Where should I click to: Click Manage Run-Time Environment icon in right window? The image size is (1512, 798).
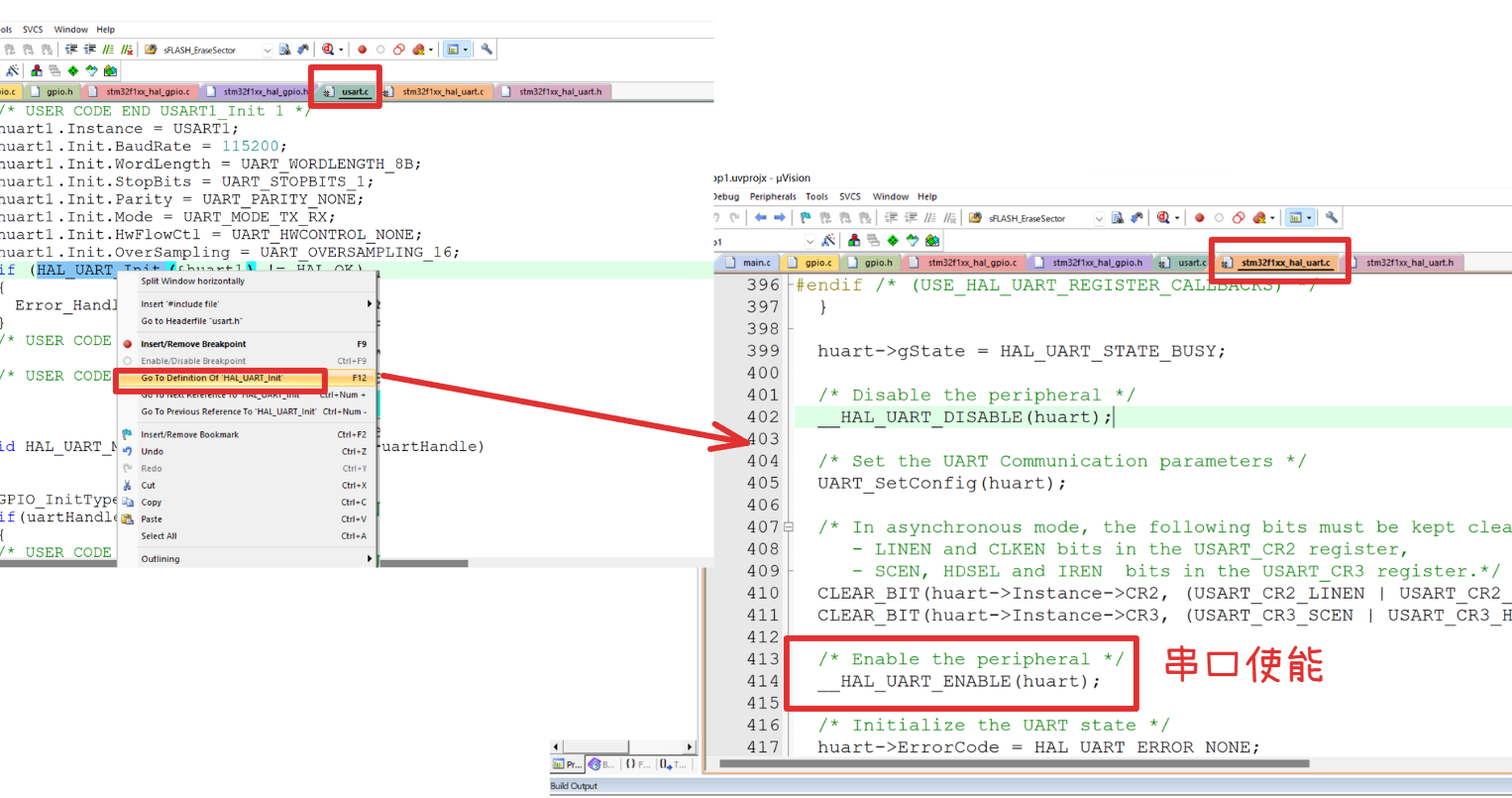click(893, 241)
